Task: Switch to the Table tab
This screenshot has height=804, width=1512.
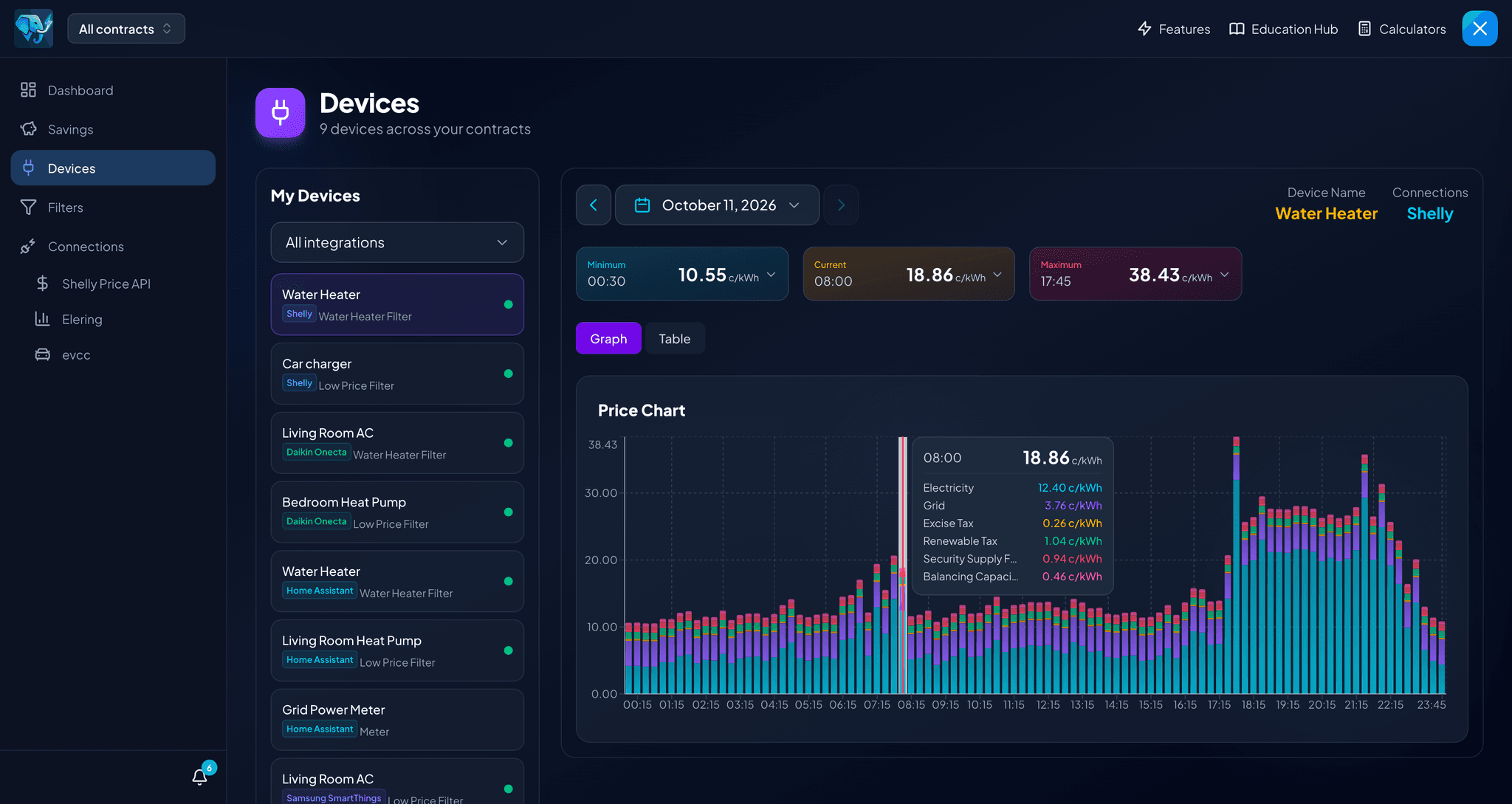Action: [x=675, y=339]
